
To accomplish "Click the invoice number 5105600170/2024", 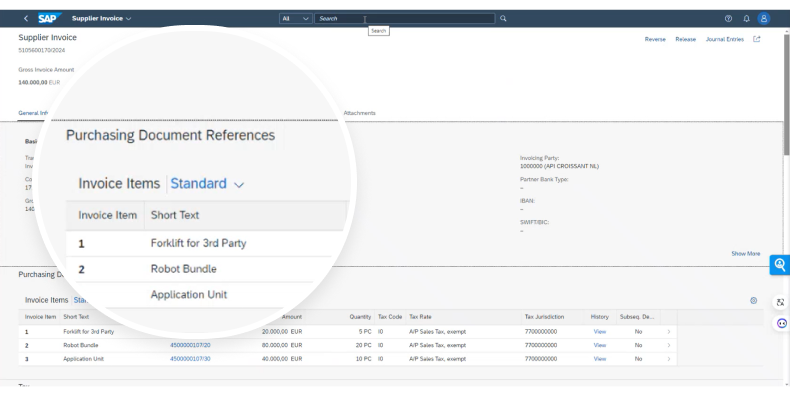I will pyautogui.click(x=42, y=50).
